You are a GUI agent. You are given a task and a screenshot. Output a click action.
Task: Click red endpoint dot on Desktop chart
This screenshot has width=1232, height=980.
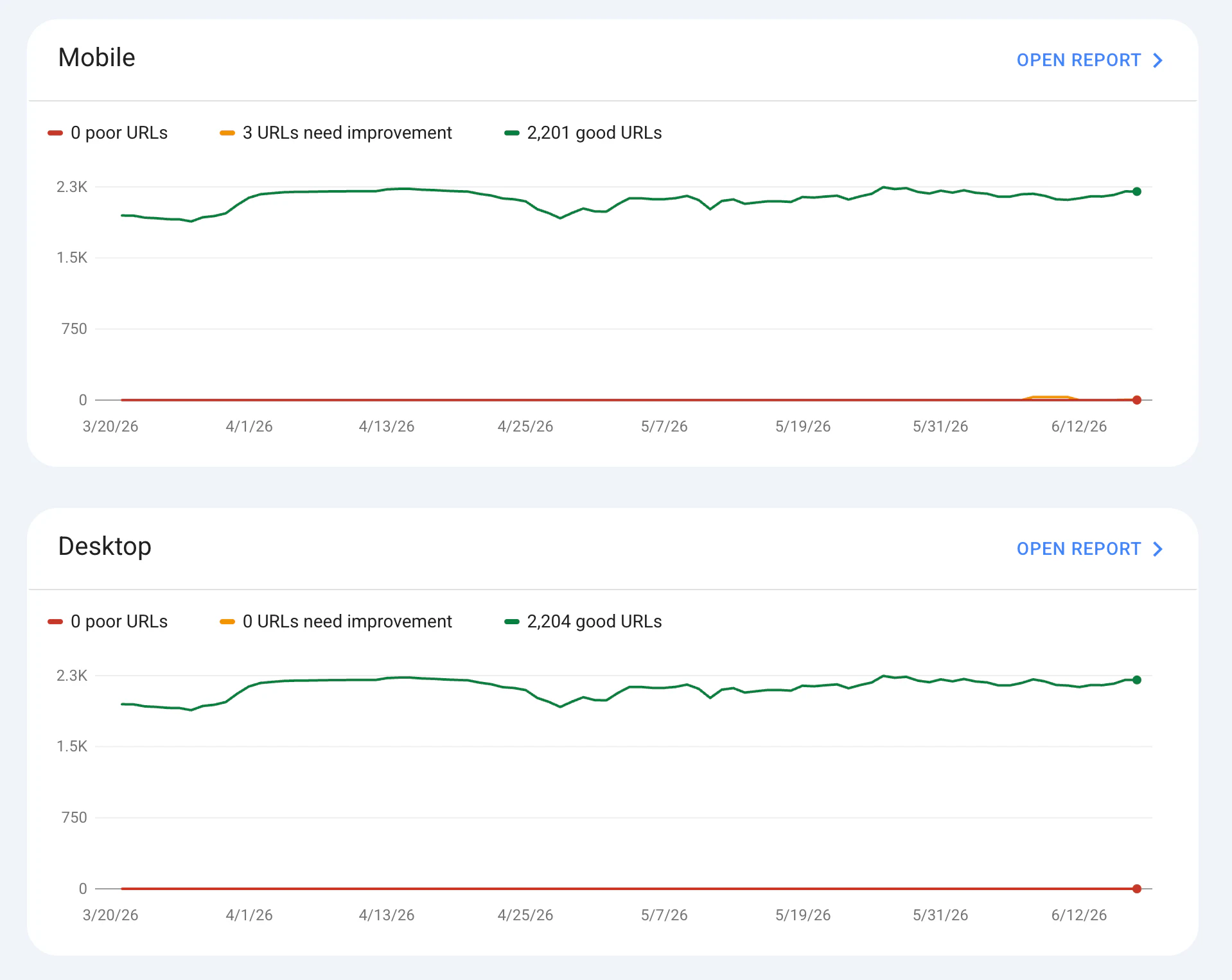(x=1137, y=889)
